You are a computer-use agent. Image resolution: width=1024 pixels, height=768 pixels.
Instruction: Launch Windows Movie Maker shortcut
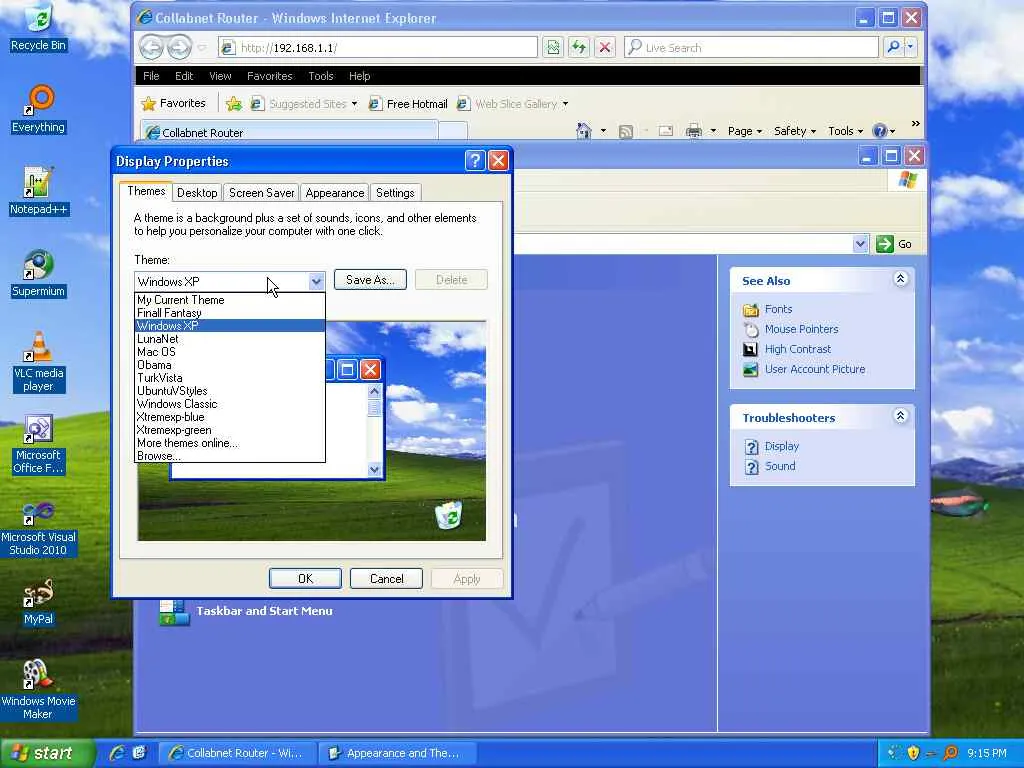[39, 690]
